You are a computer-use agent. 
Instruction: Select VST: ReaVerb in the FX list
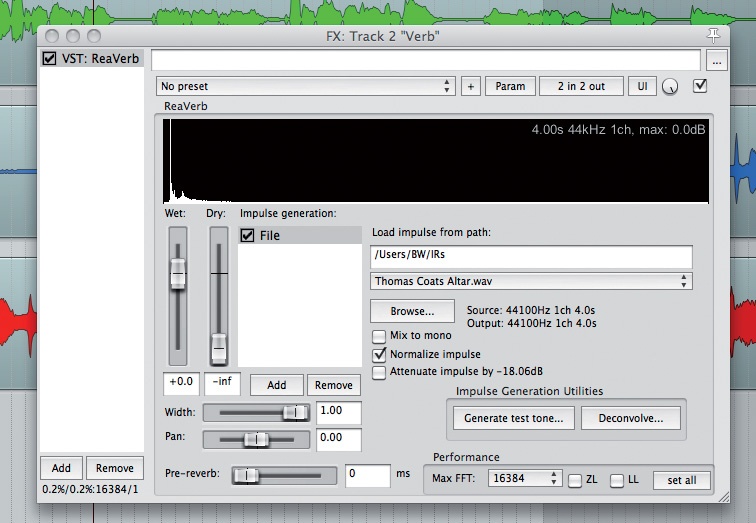[x=92, y=58]
